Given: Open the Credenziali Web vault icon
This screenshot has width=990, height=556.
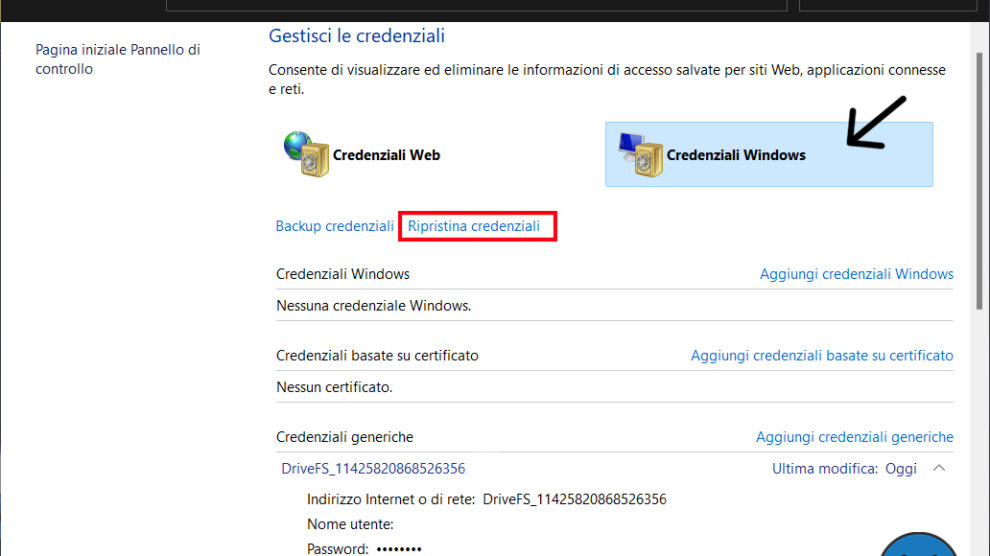Looking at the screenshot, I should click(306, 154).
